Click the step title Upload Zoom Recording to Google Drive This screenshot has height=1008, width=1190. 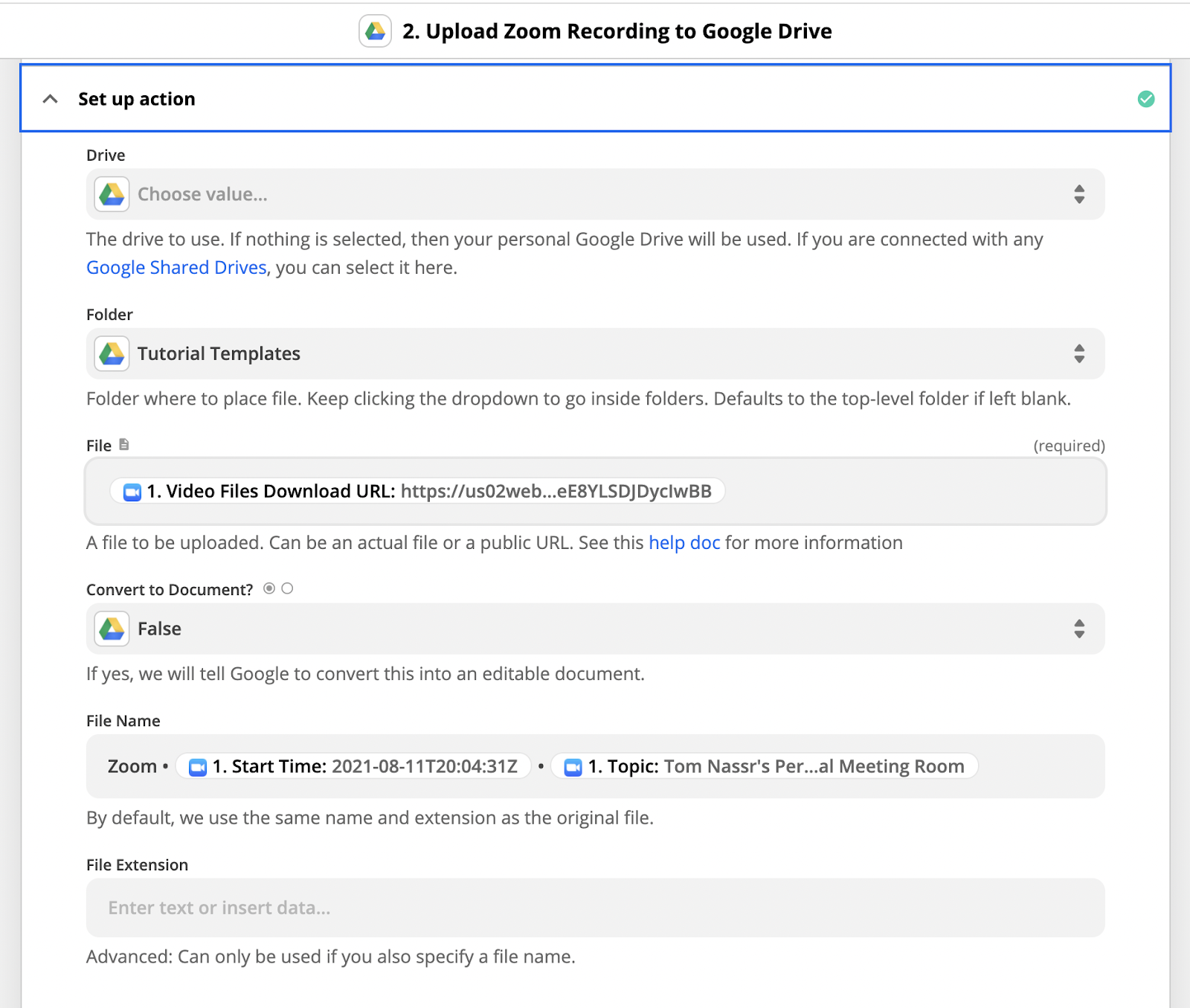617,31
